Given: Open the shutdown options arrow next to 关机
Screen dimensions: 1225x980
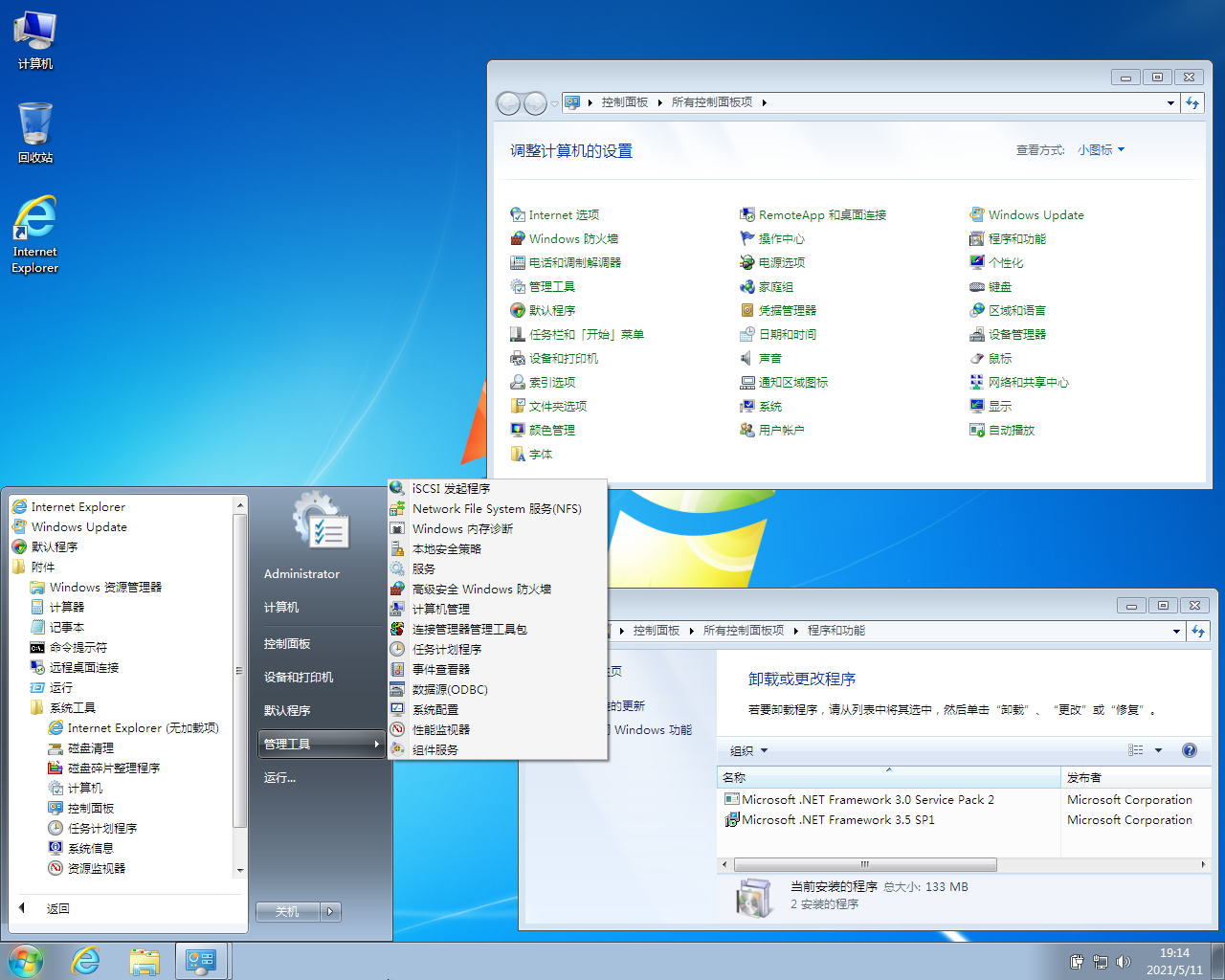Looking at the screenshot, I should (330, 912).
